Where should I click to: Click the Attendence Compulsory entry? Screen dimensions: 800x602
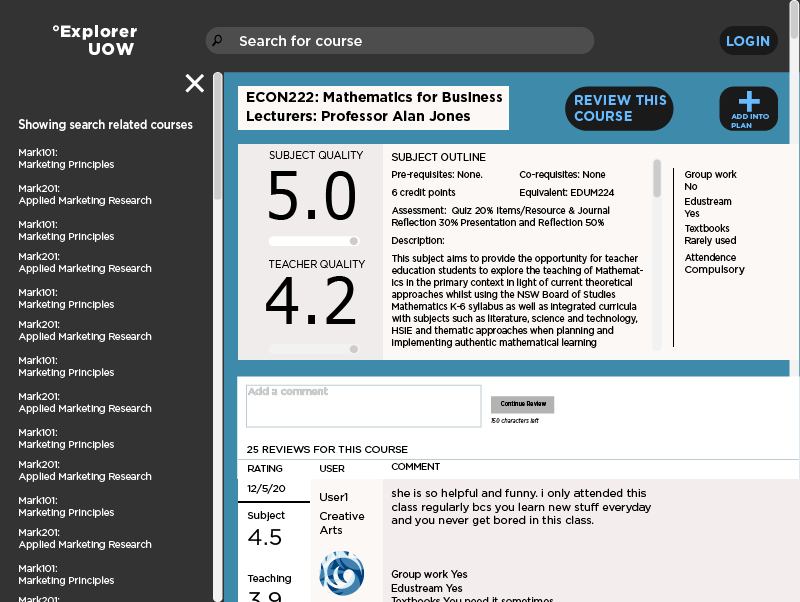[714, 263]
